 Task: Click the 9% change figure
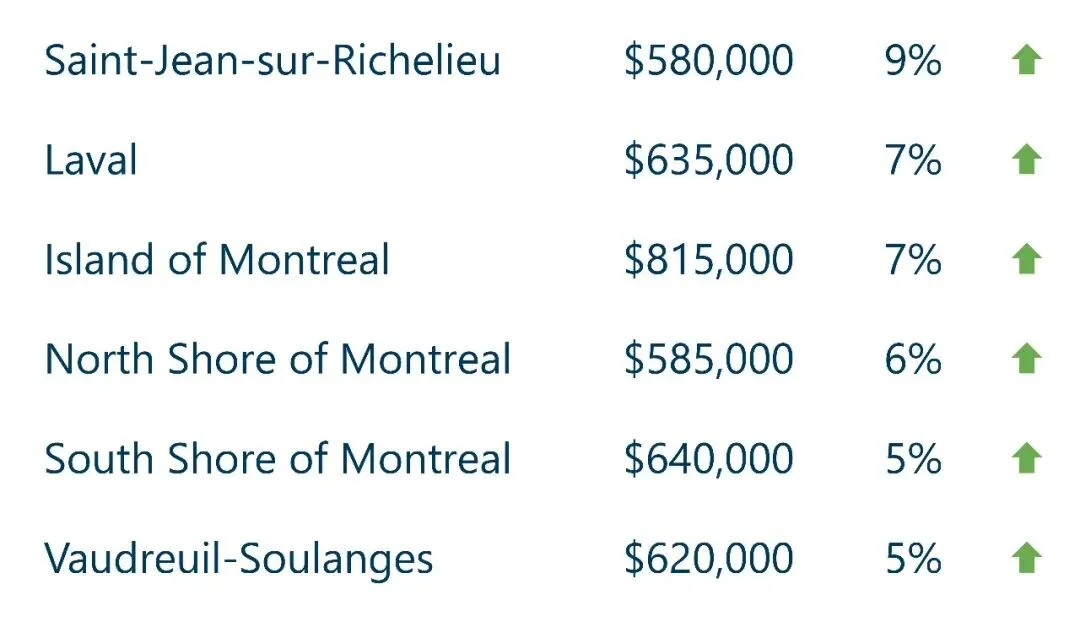912,61
